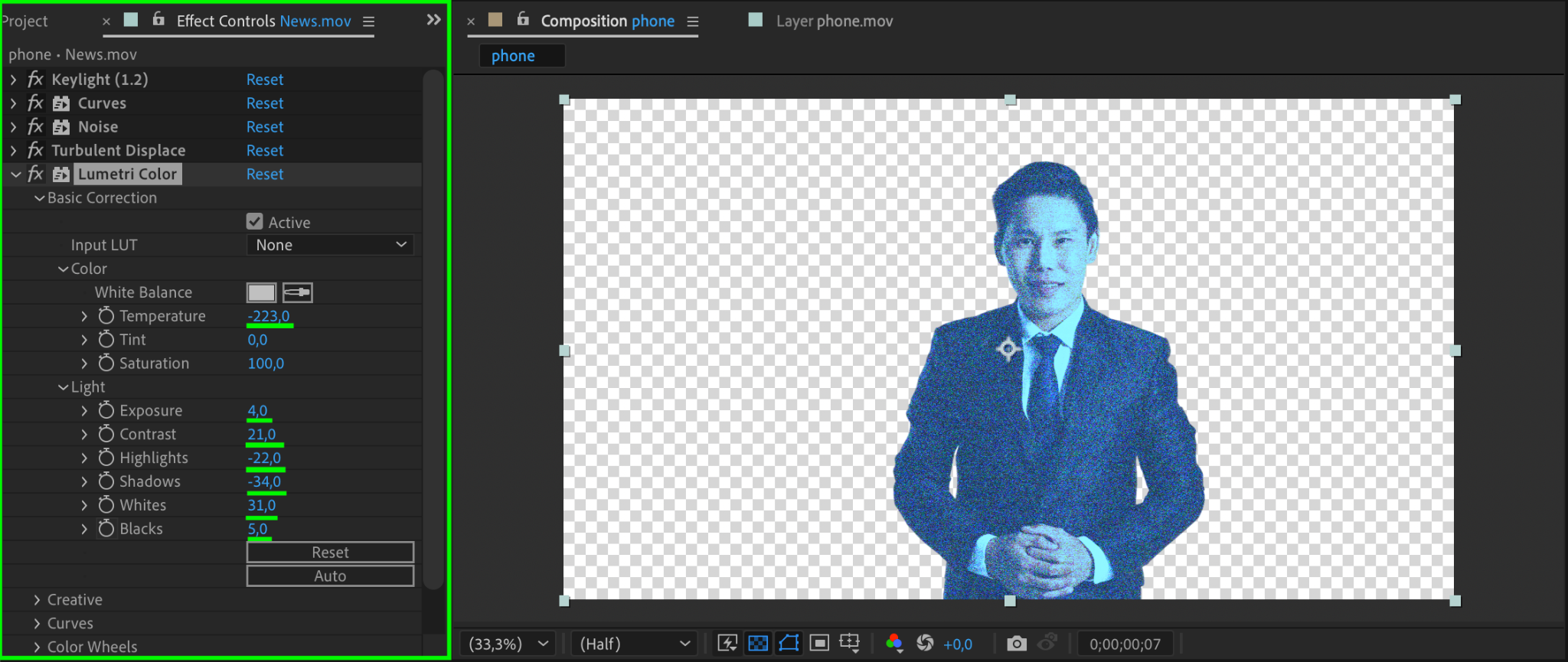
Task: Click the Auto button
Action: [x=330, y=576]
